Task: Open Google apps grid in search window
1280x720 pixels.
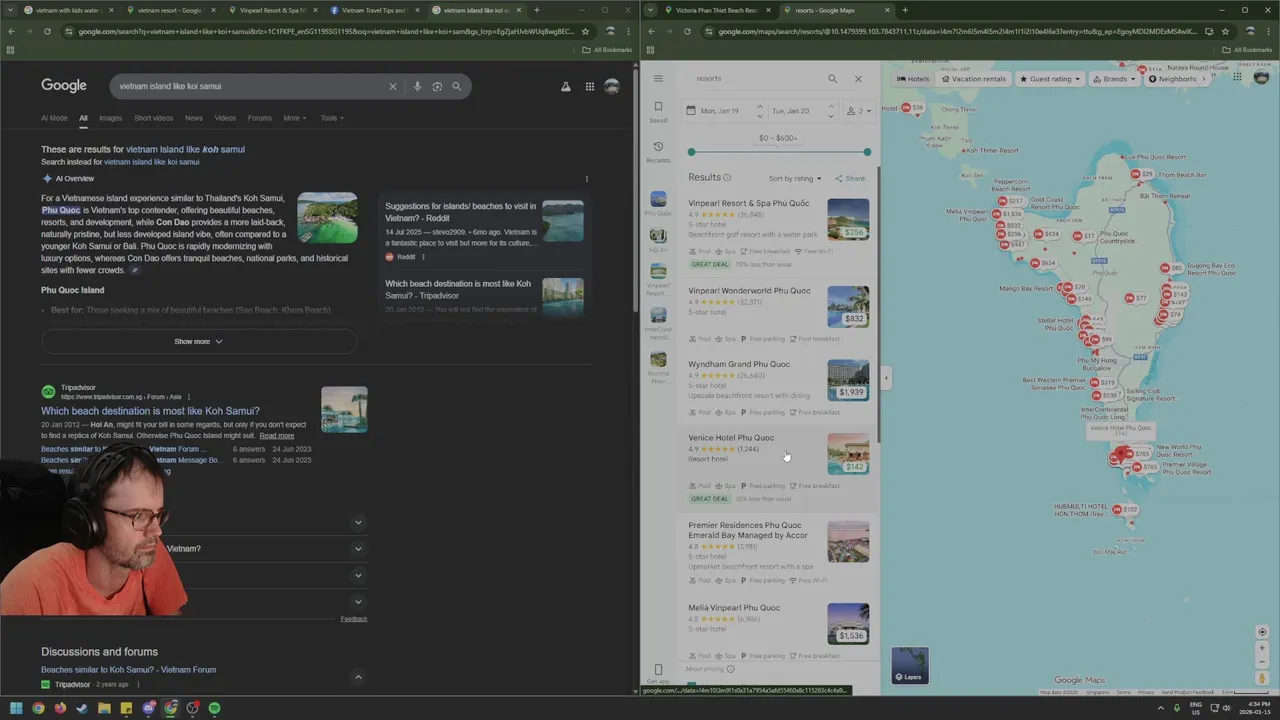Action: [590, 87]
